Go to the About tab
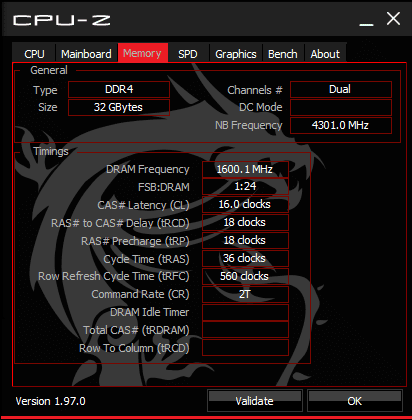 [325, 53]
